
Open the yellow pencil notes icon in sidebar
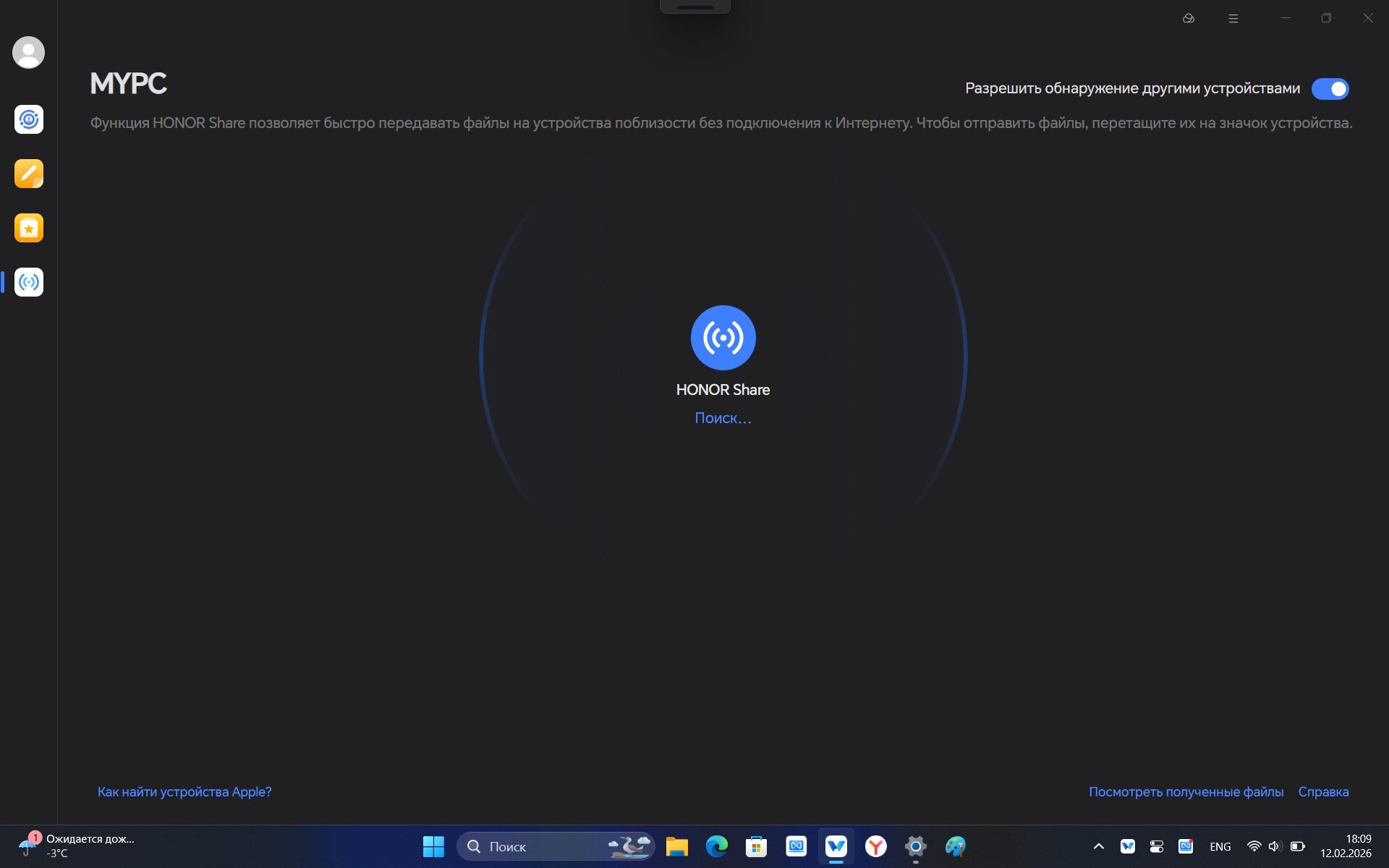(29, 174)
